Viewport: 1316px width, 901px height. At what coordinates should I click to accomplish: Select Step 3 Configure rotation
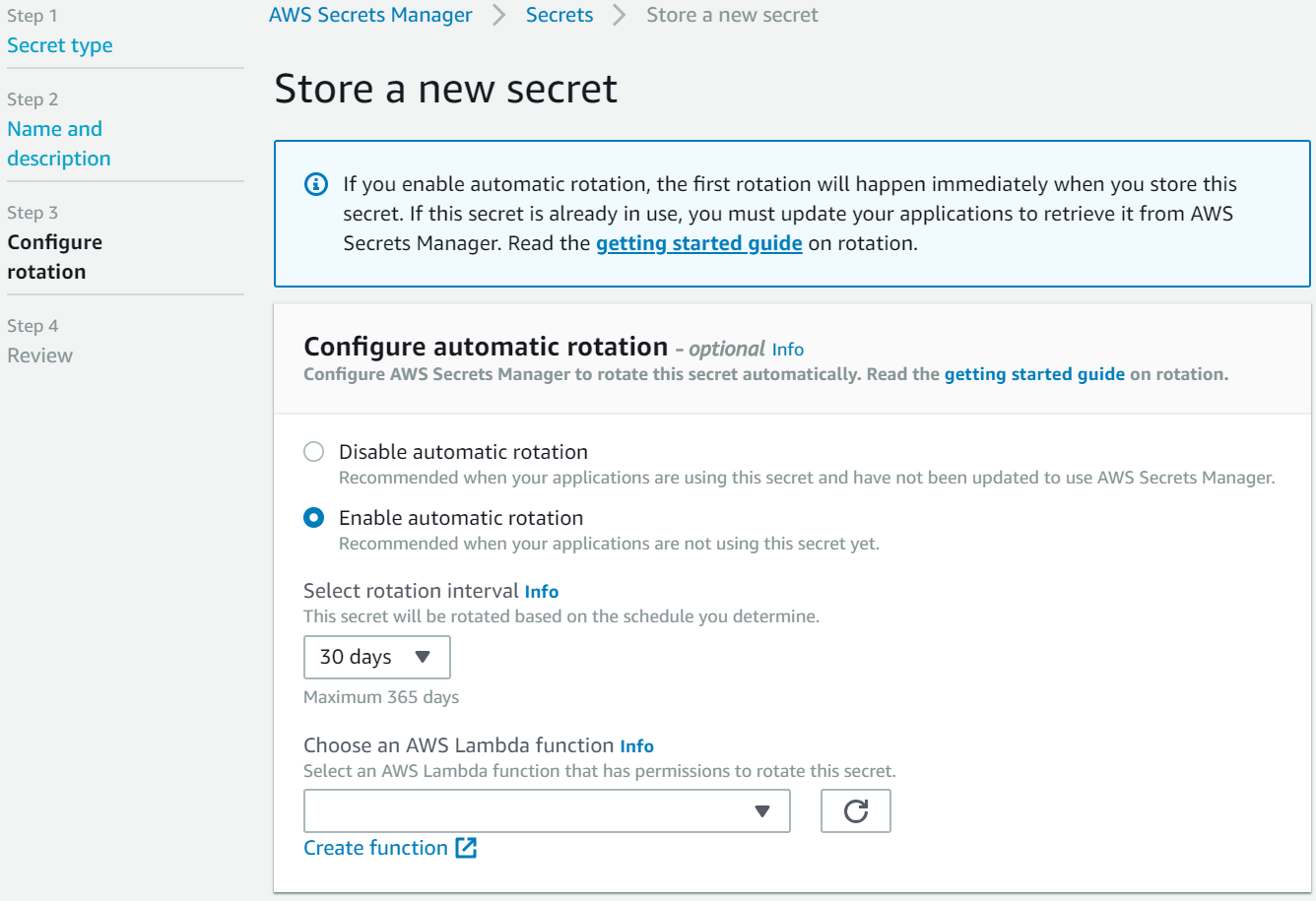(54, 257)
